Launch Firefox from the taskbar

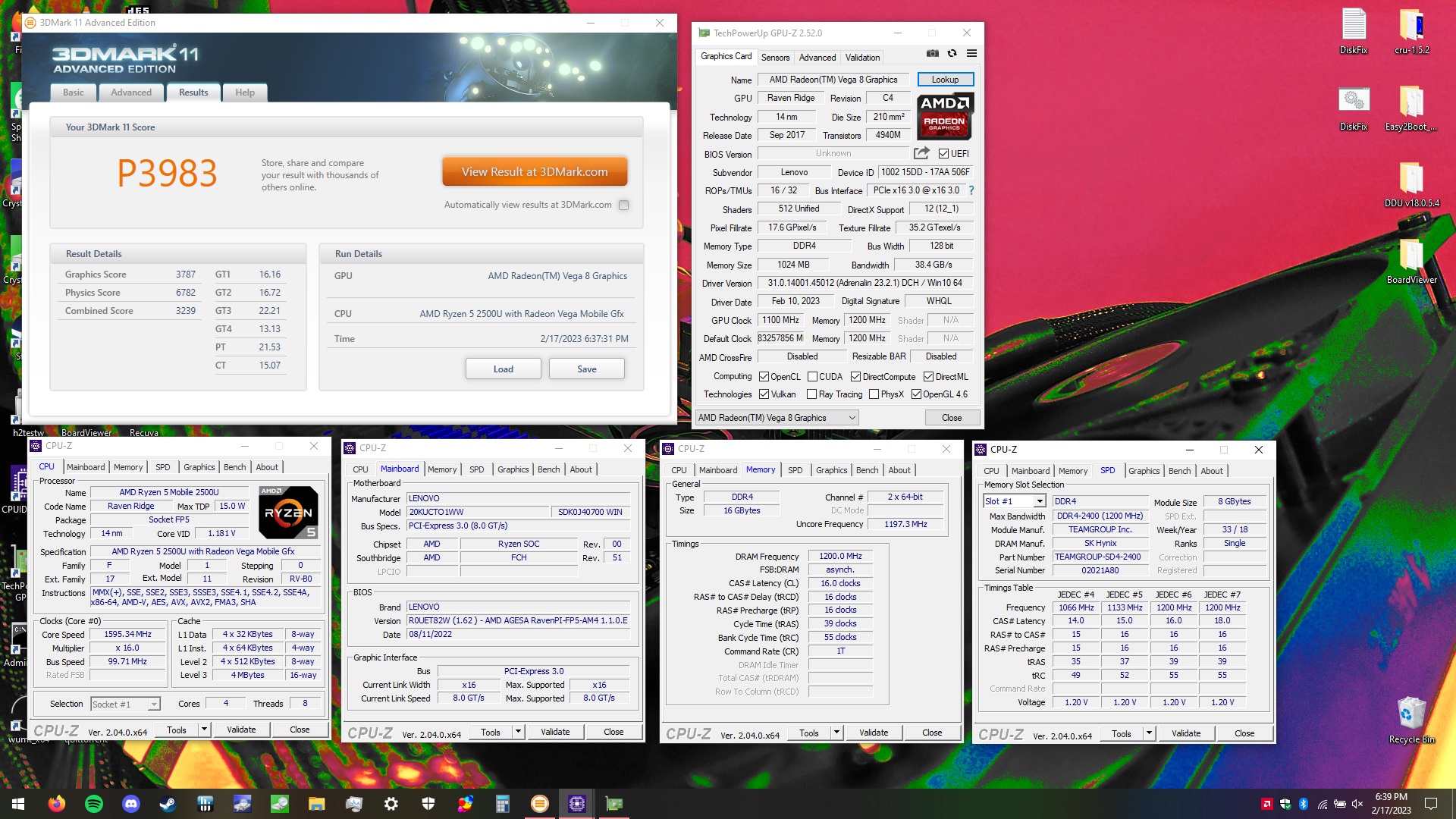[x=57, y=804]
